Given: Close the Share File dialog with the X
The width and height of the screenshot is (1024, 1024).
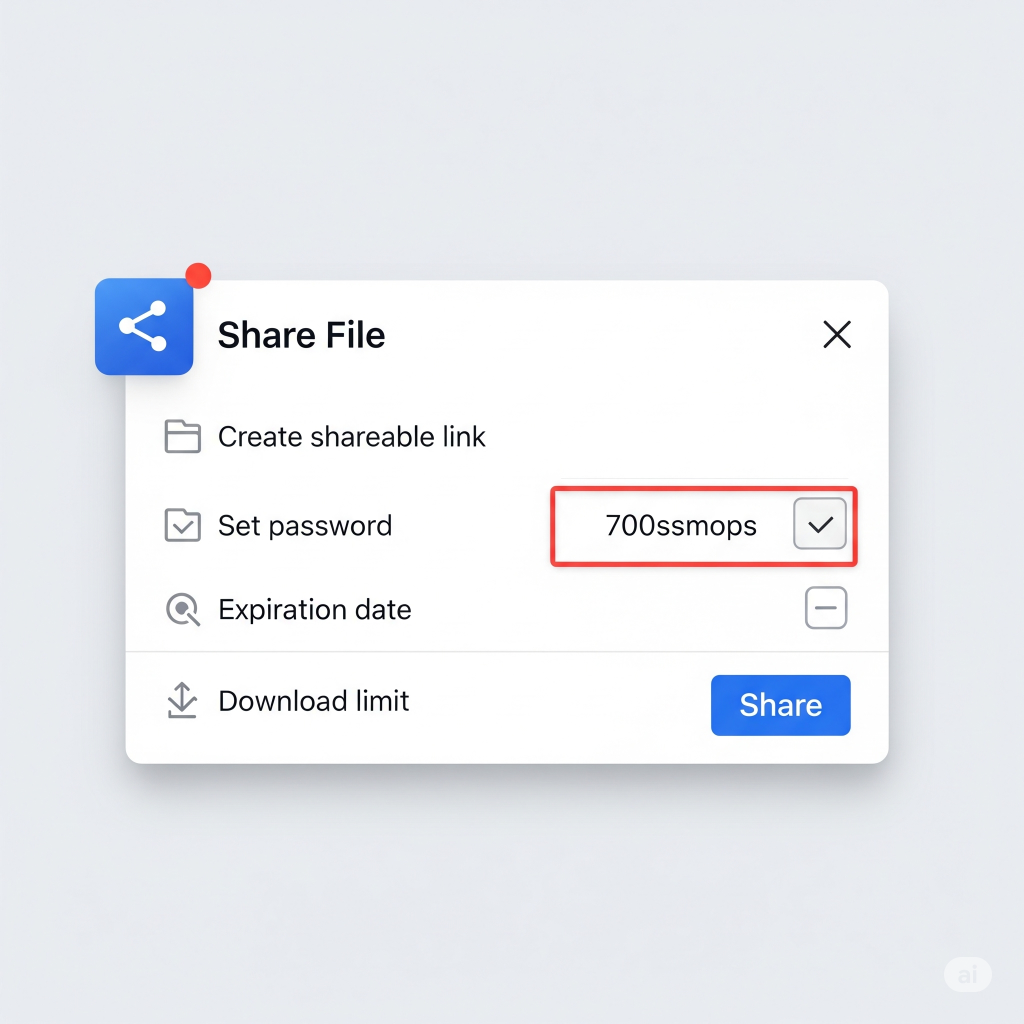Looking at the screenshot, I should pyautogui.click(x=837, y=334).
